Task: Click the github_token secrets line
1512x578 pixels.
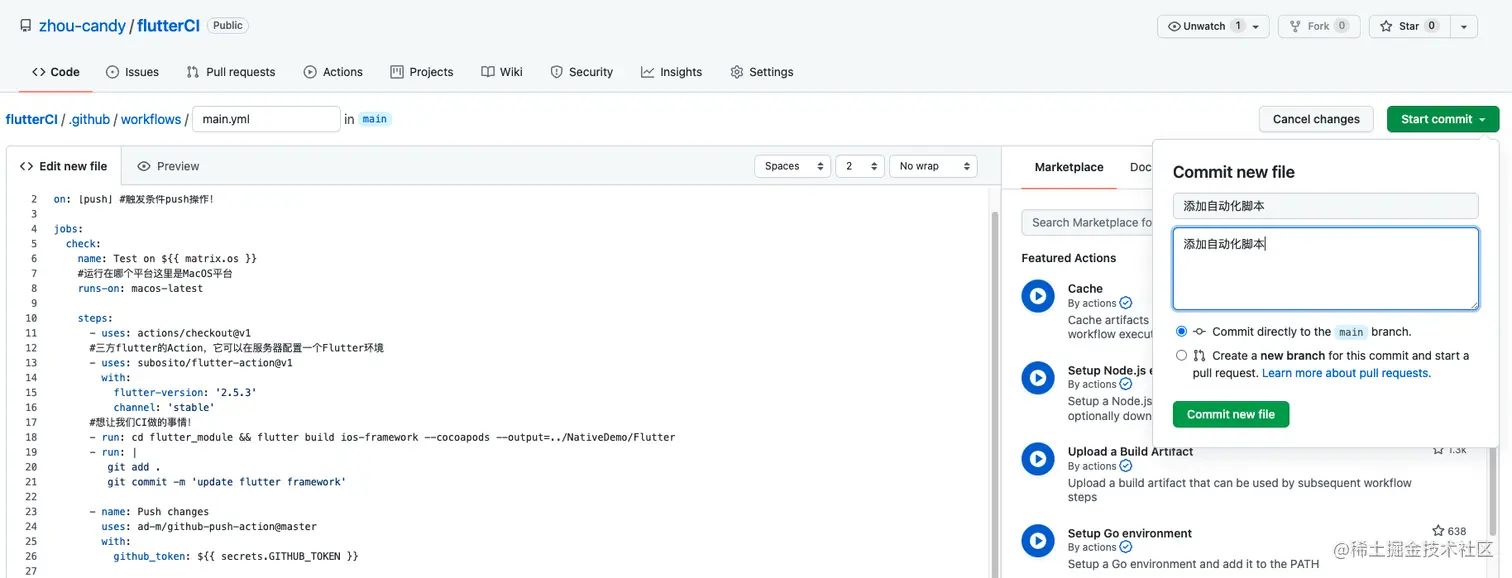Action: pos(235,556)
